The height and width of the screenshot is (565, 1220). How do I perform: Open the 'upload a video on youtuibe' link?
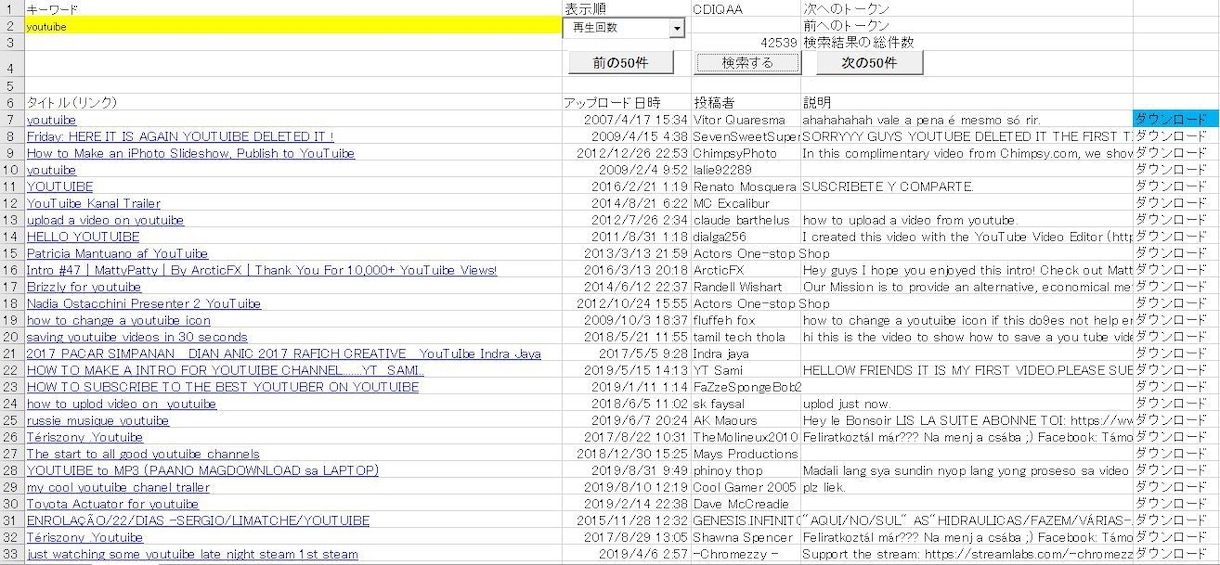point(105,220)
